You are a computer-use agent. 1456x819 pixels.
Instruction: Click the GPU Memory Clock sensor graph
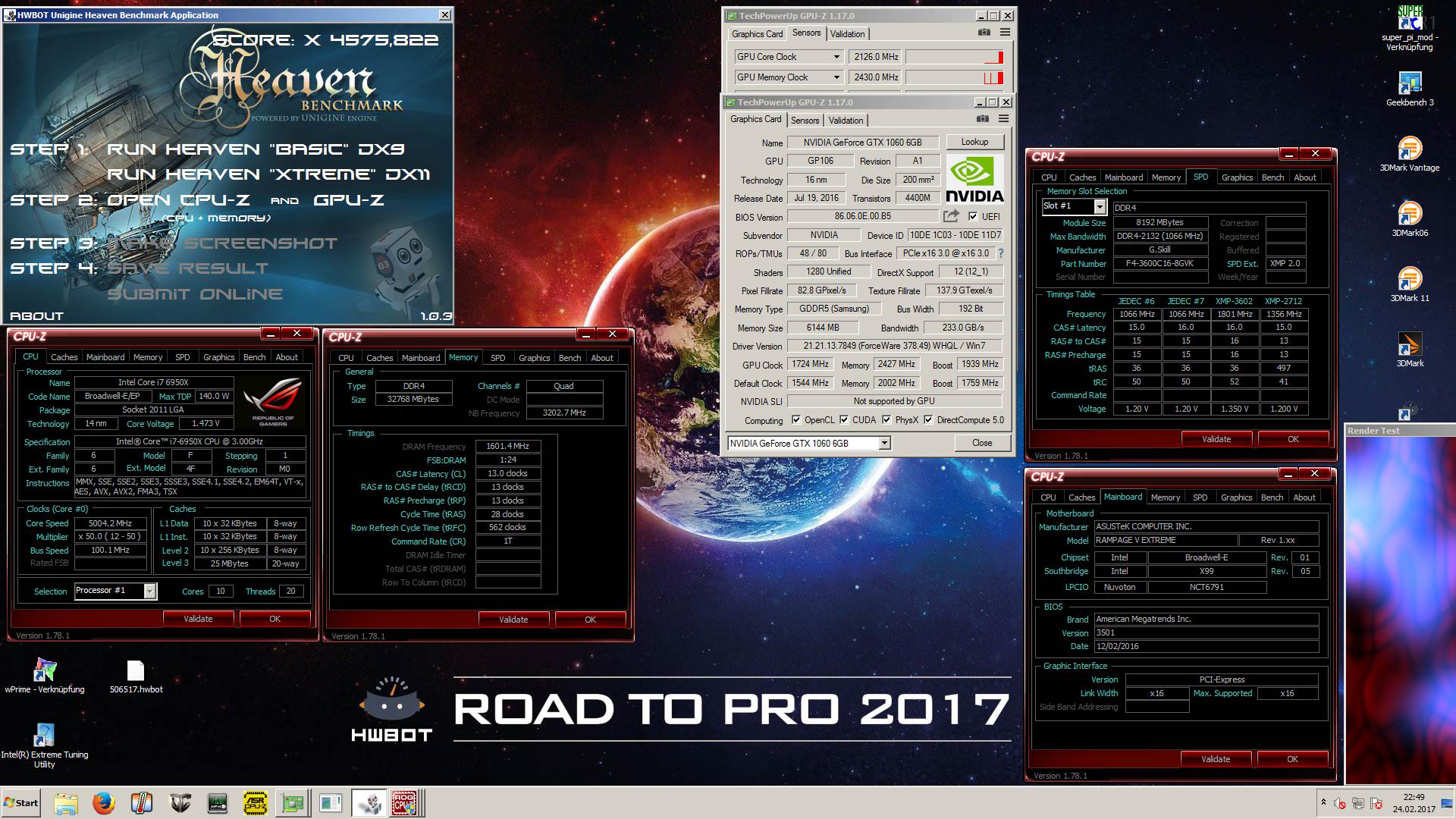955,77
